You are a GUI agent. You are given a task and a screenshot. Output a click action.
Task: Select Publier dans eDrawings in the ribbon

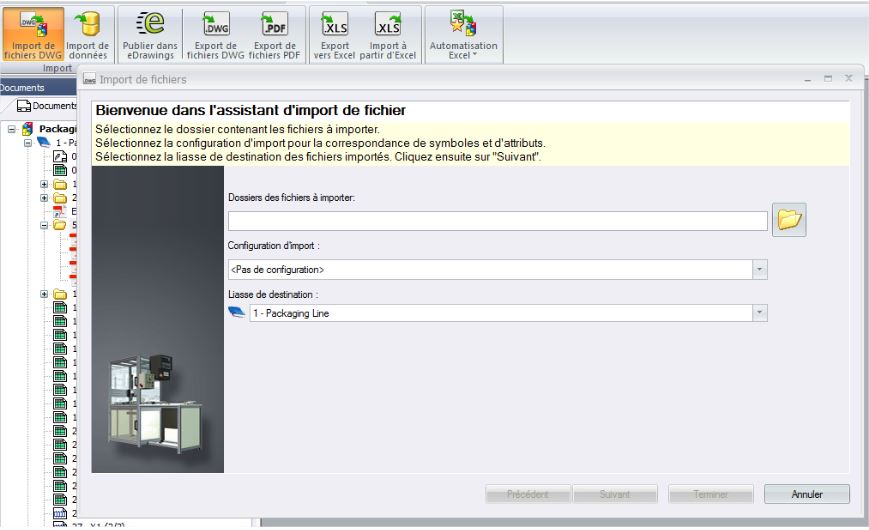click(150, 34)
